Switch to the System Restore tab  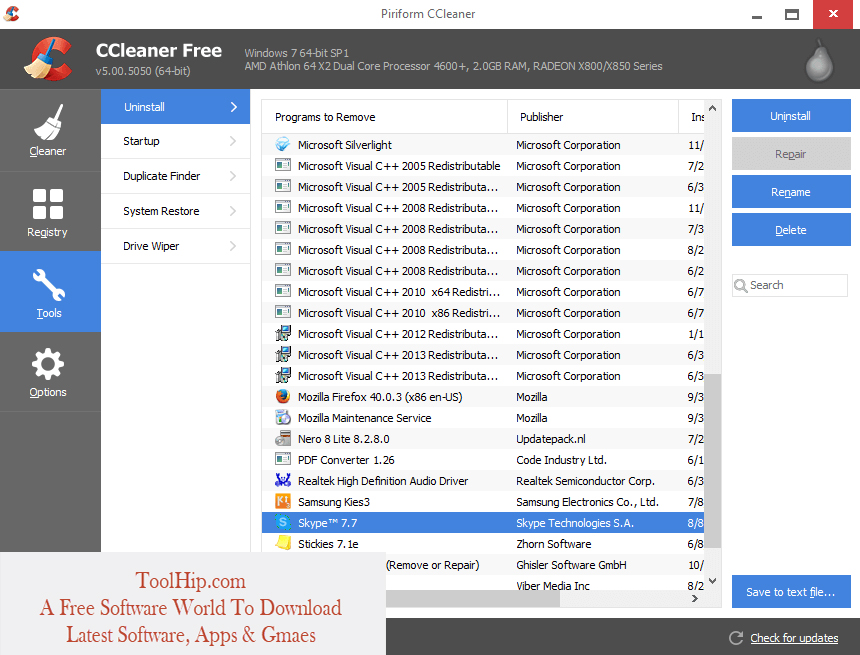176,211
